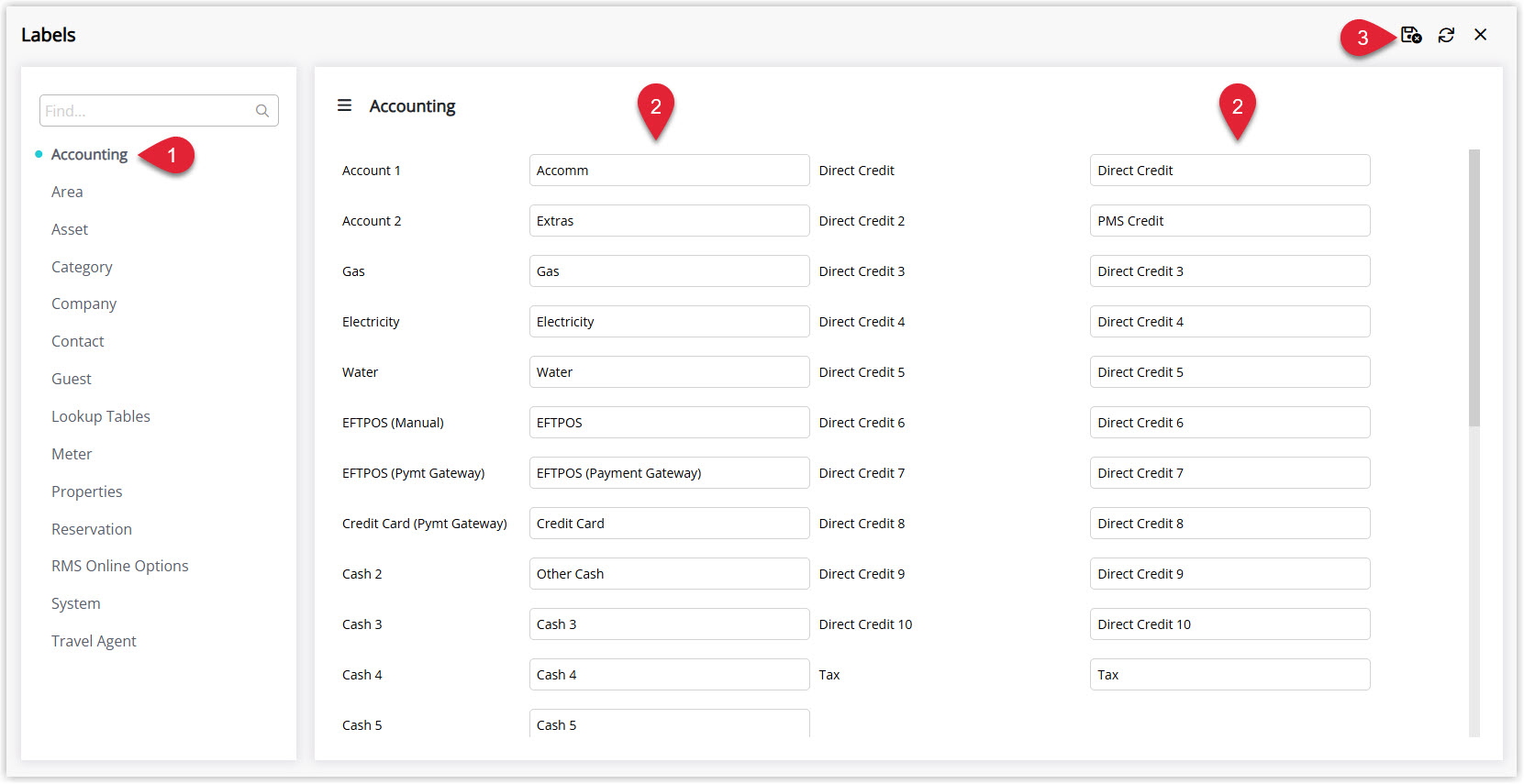The image size is (1524, 784).
Task: Click the Gas label input field
Action: [669, 271]
